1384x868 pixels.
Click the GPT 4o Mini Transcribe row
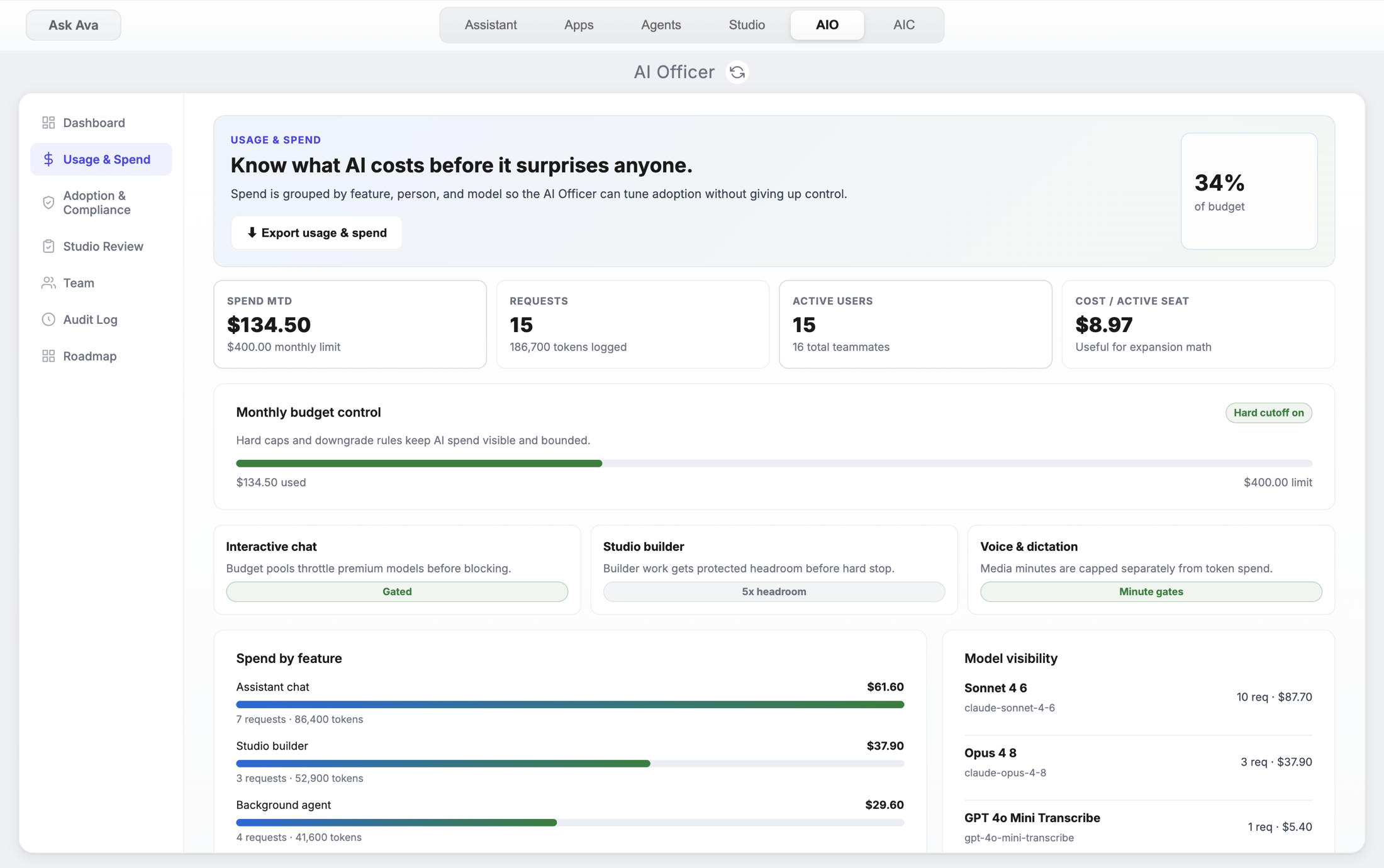point(1138,827)
